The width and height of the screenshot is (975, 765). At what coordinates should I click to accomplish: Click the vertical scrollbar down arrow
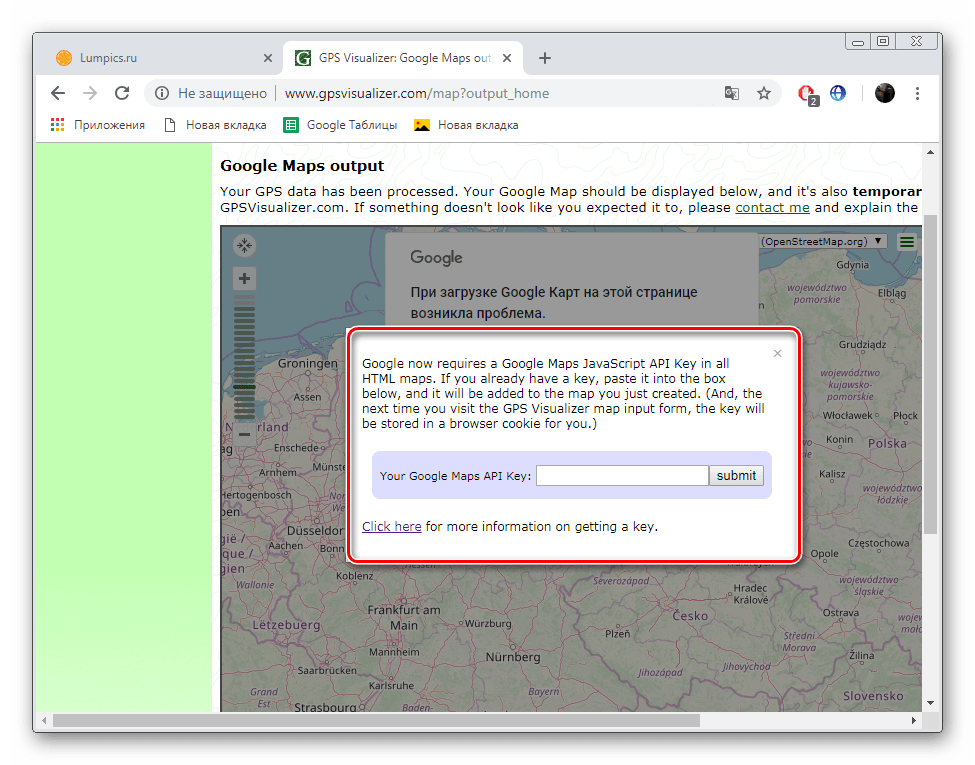point(930,703)
